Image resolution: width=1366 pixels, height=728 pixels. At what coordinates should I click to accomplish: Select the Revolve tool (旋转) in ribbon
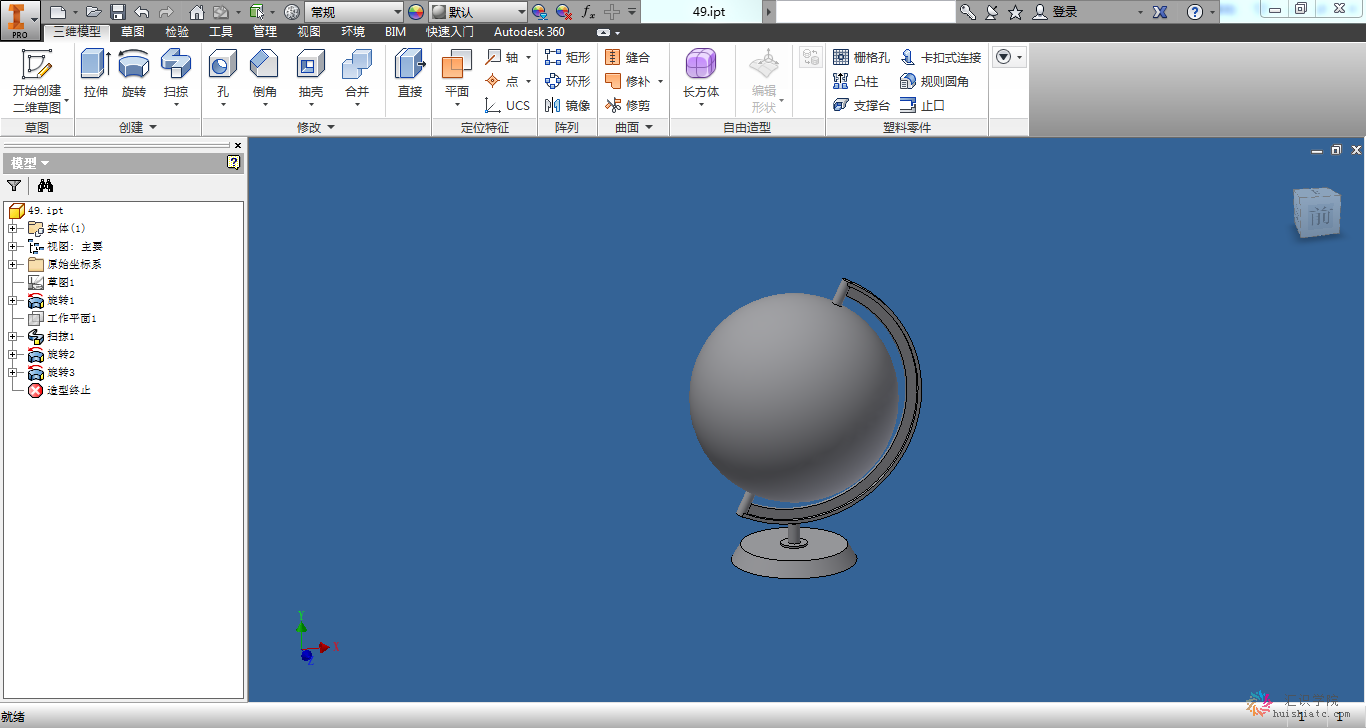tap(134, 75)
